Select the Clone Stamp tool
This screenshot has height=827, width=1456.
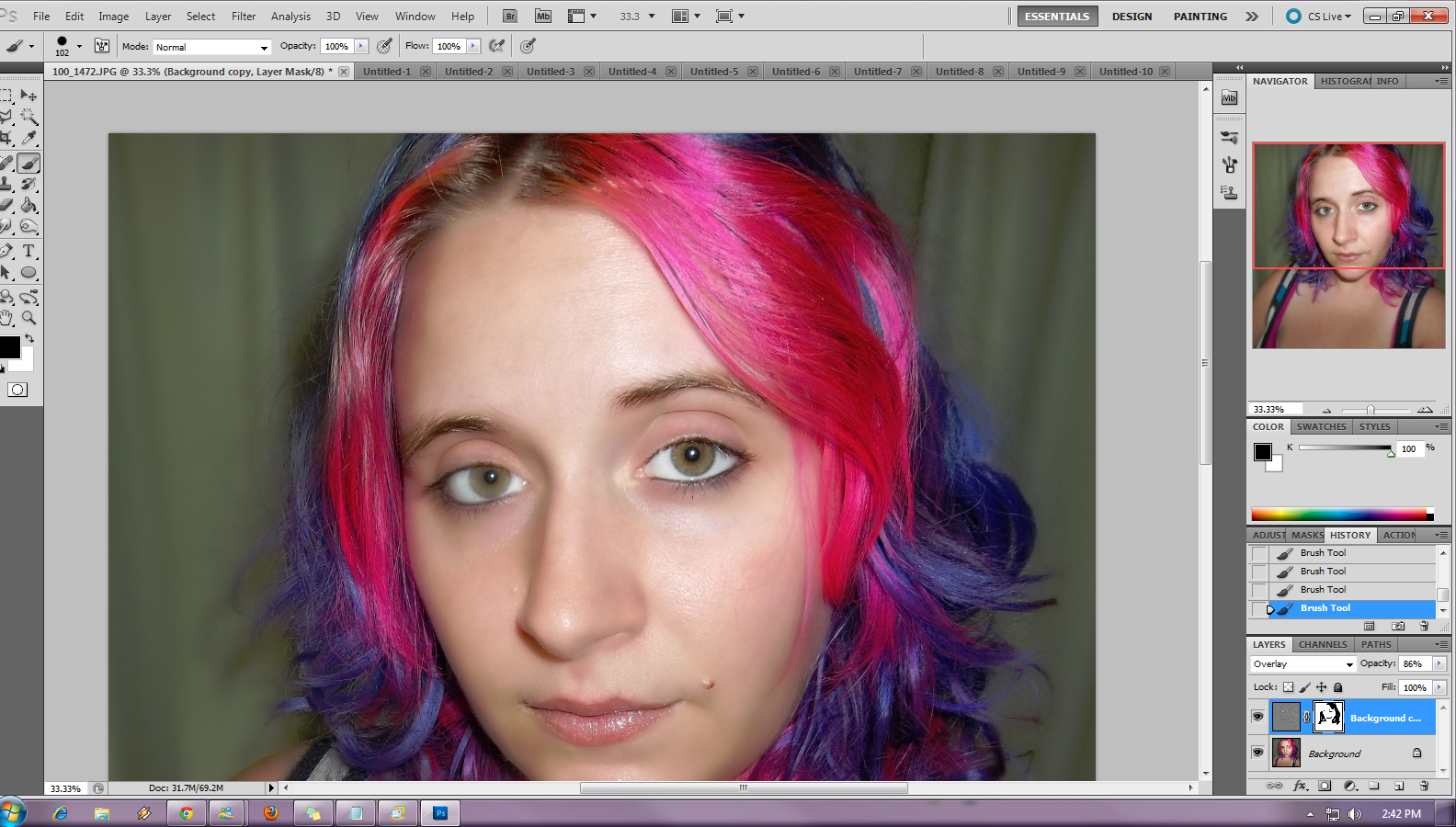click(x=6, y=185)
